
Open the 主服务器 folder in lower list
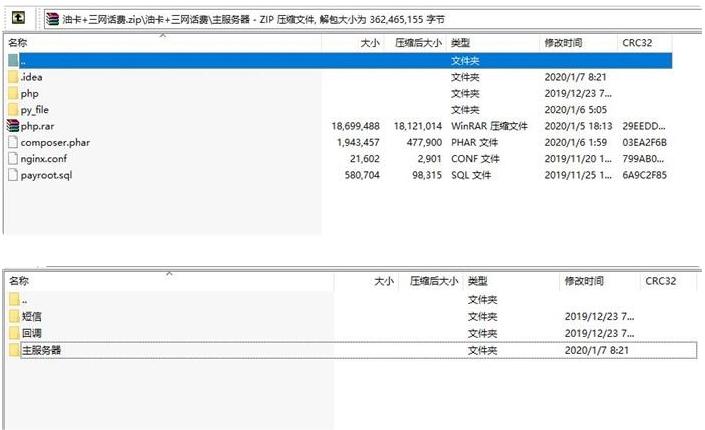[41, 350]
